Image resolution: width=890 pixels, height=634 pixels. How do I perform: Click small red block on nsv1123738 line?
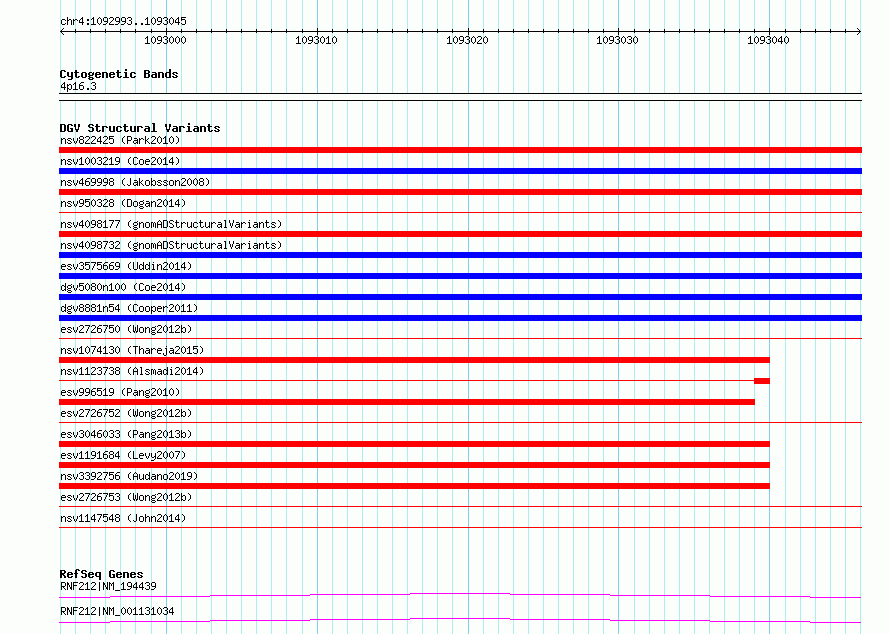coord(762,381)
